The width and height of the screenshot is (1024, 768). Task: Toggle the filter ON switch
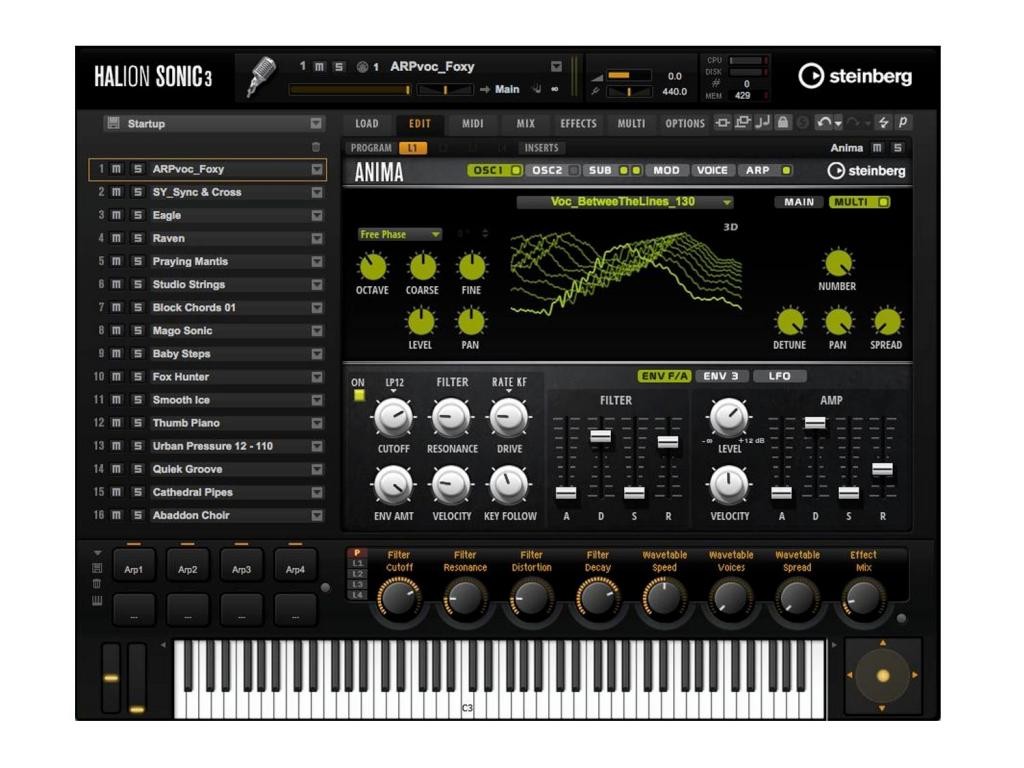[359, 395]
